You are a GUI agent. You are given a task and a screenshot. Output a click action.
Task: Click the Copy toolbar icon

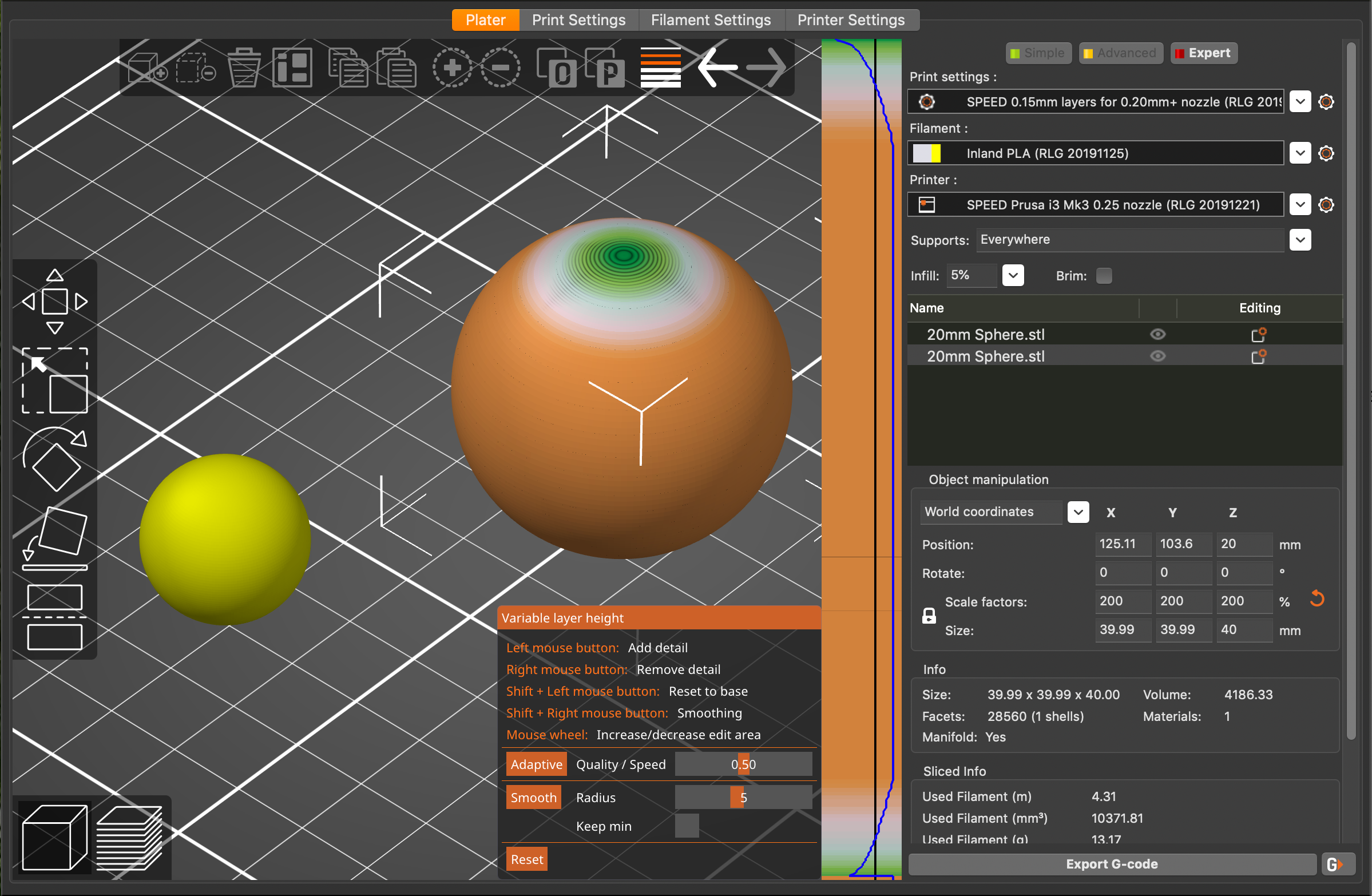coord(348,68)
